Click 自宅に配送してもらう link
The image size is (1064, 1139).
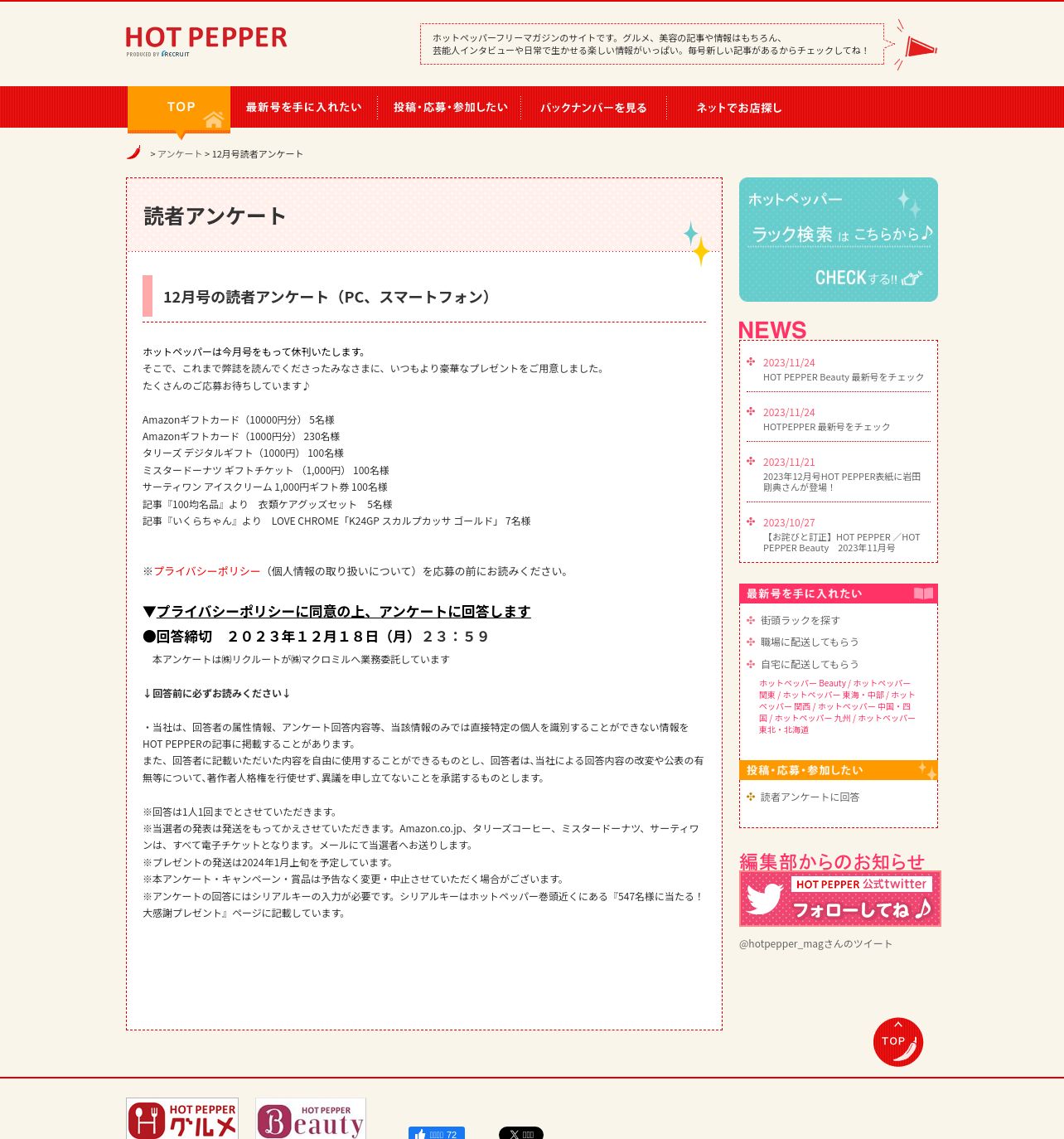tap(810, 664)
